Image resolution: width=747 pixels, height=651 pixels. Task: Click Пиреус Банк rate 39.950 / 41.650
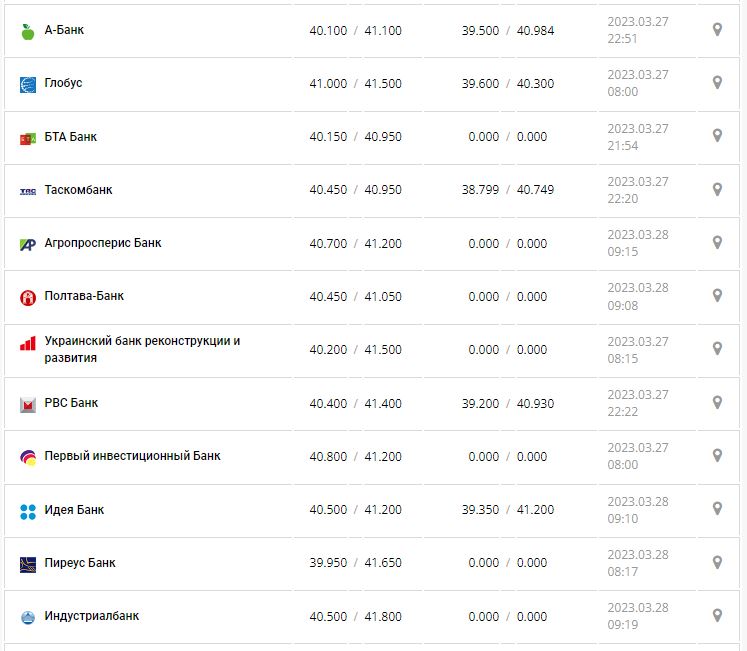pyautogui.click(x=355, y=563)
